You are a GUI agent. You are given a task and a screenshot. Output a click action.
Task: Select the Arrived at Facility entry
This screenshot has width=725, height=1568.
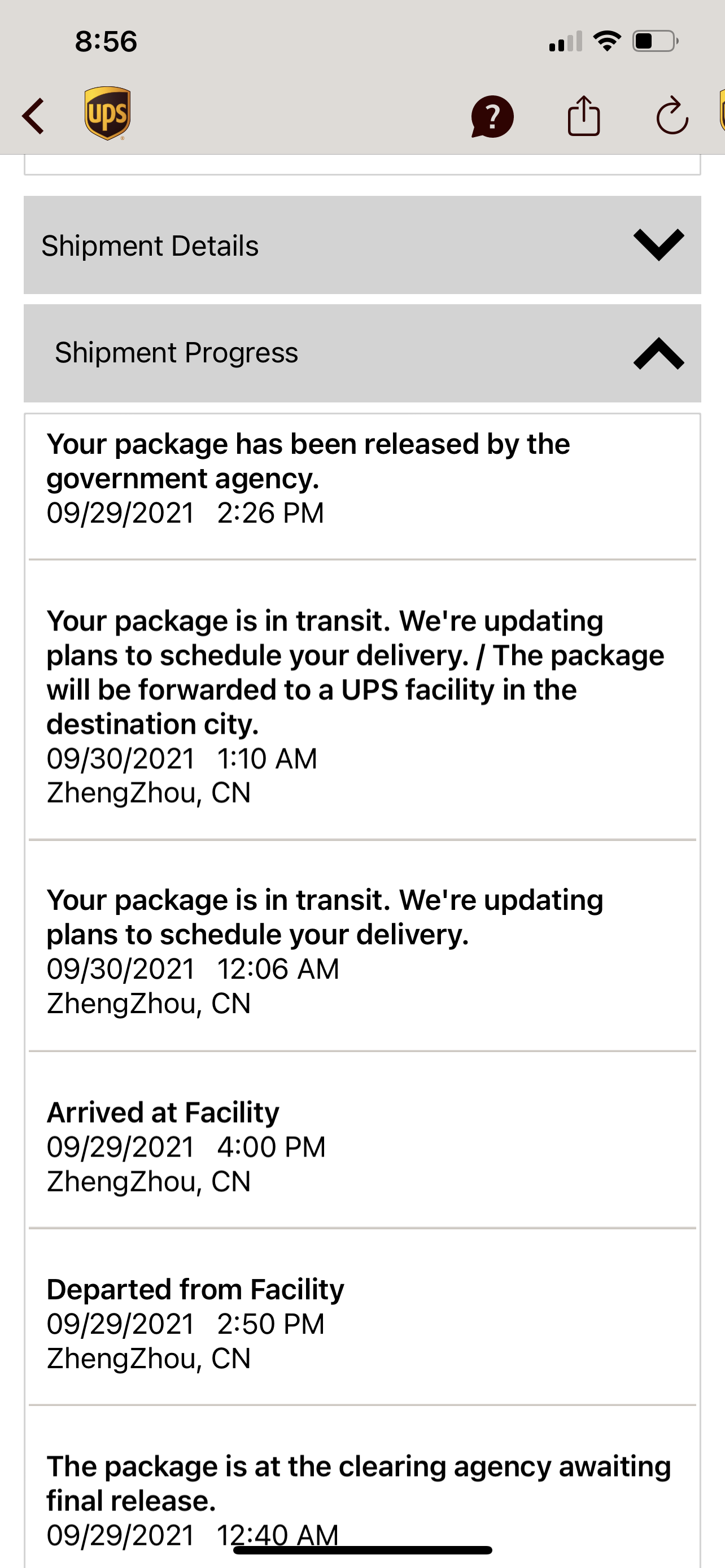pos(186,1146)
